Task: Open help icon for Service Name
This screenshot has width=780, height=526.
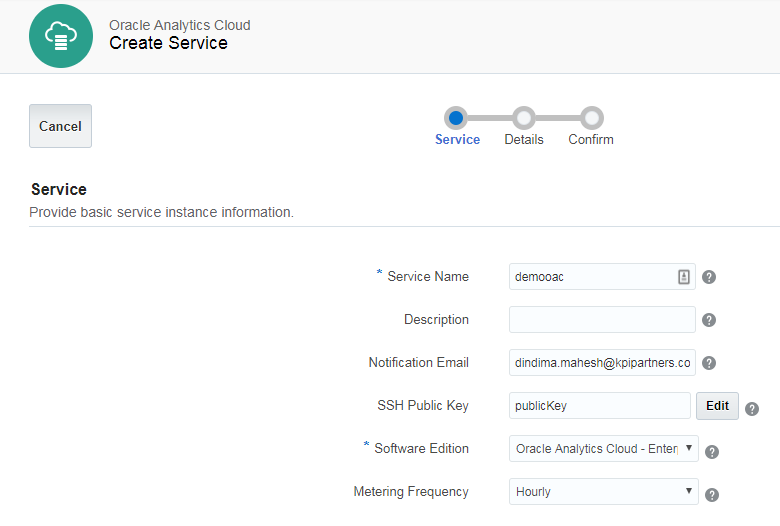Action: pyautogui.click(x=709, y=277)
